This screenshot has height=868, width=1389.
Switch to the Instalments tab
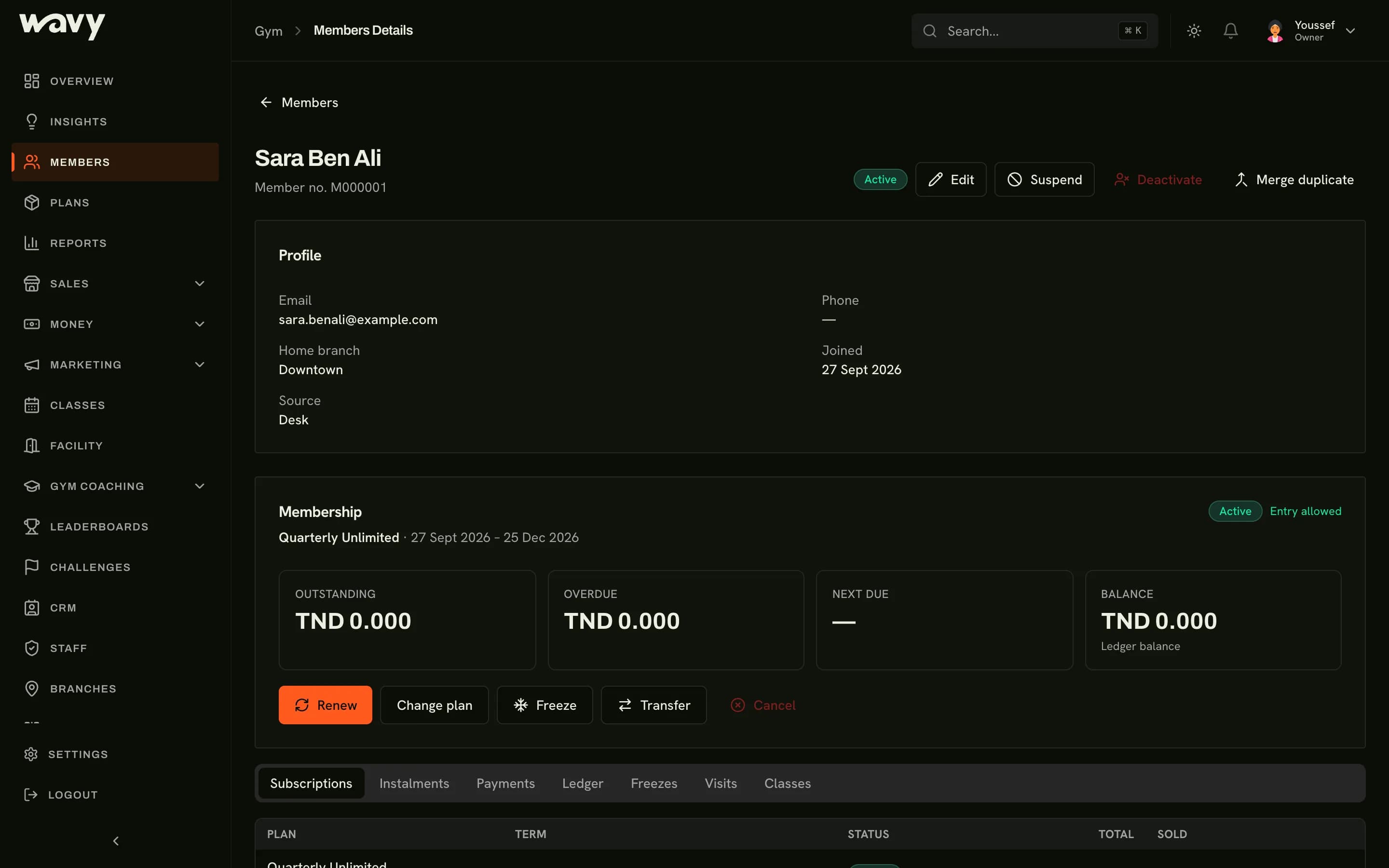coord(414,783)
